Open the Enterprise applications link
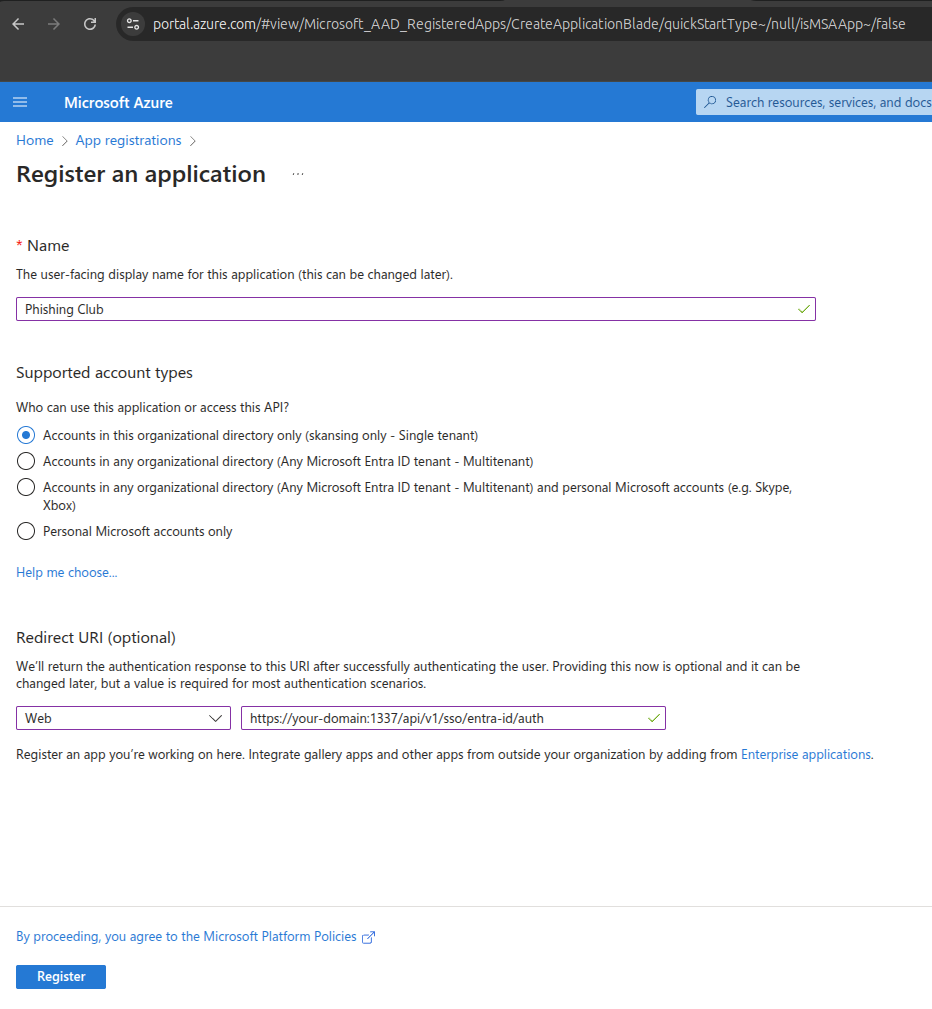Screen dimensions: 932x1009 tap(806, 754)
